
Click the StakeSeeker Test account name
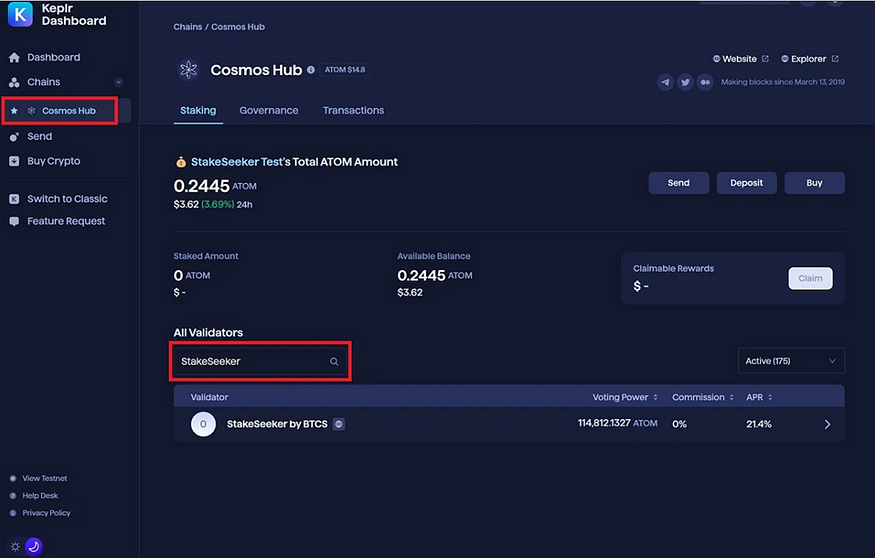237,162
